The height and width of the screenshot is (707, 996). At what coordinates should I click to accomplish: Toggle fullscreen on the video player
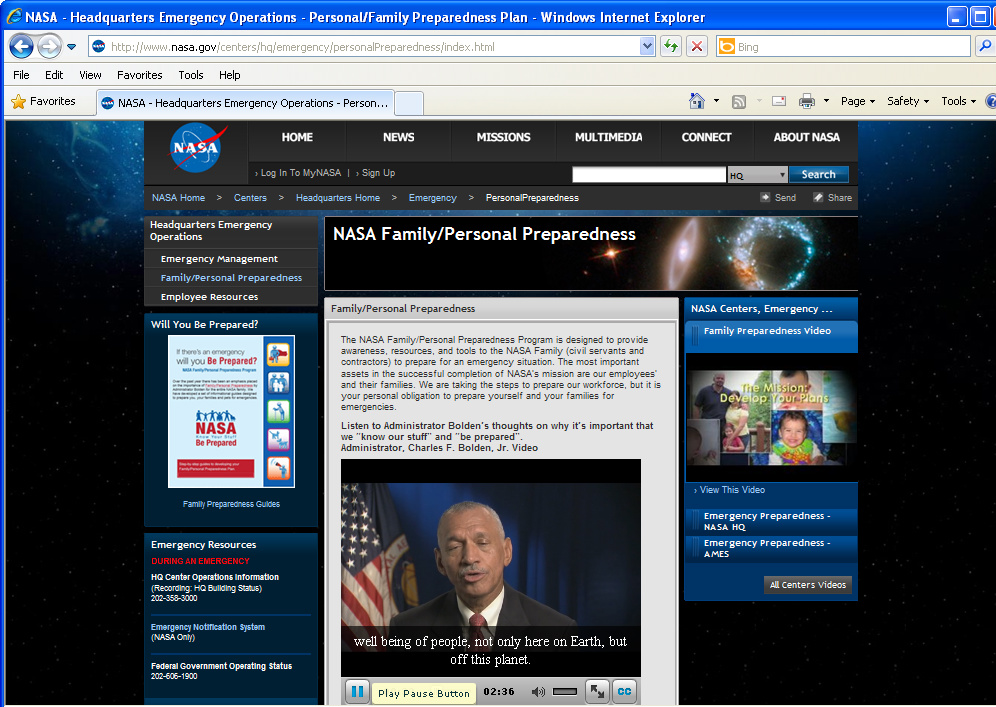597,692
